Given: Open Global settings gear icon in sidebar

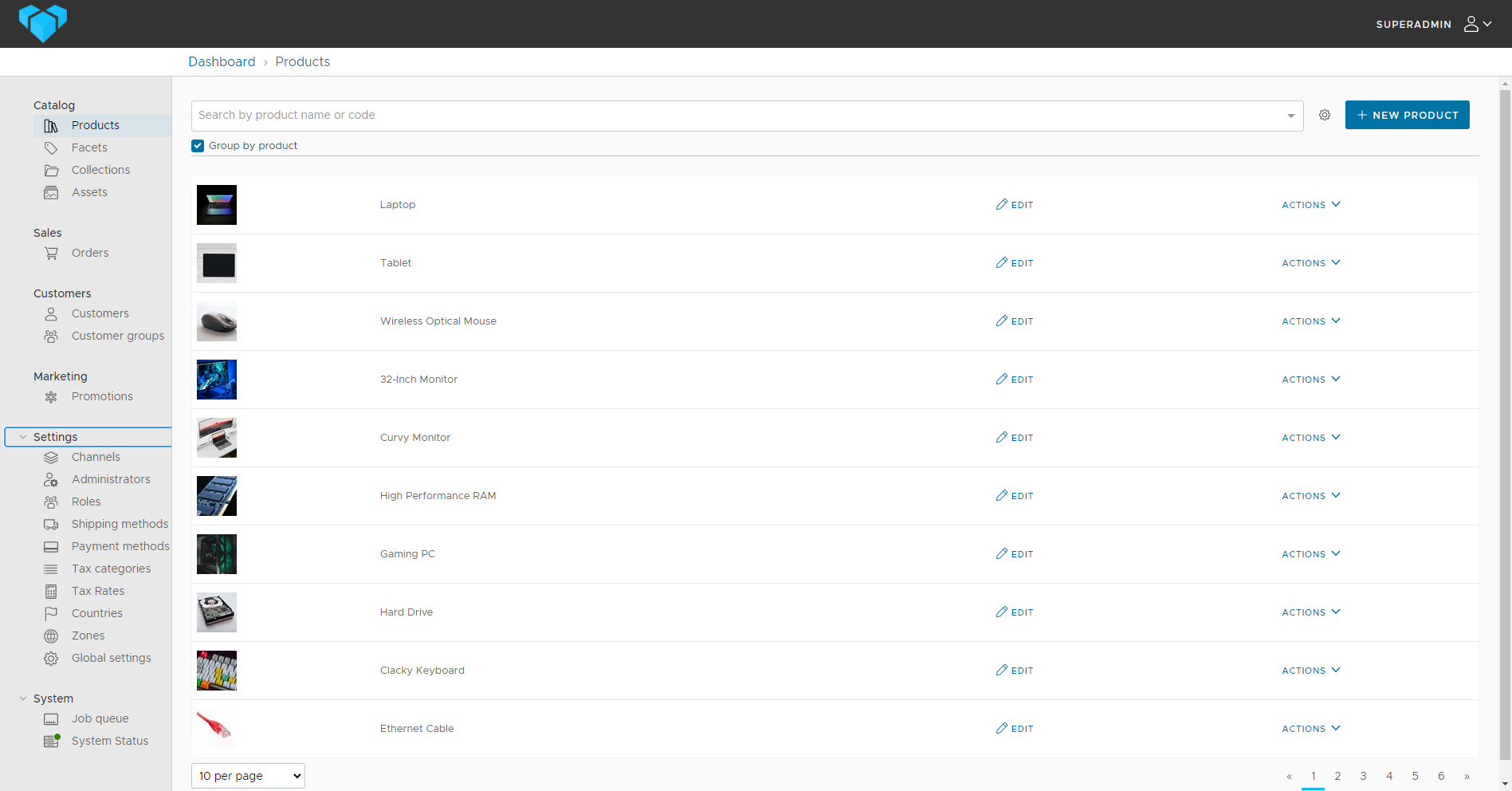Looking at the screenshot, I should pos(51,658).
